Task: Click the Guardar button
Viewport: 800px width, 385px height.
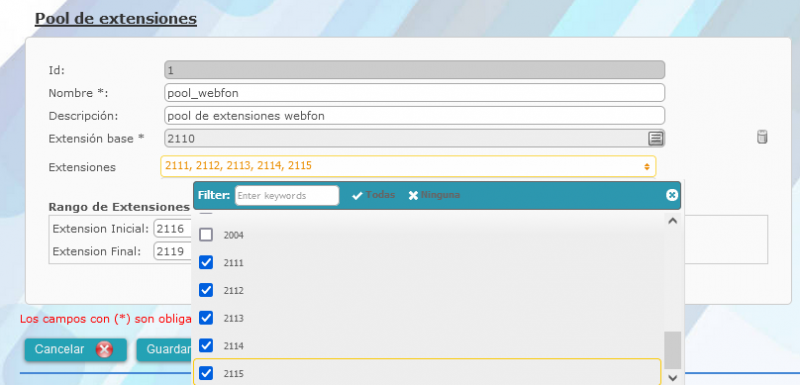Action: click(x=164, y=350)
